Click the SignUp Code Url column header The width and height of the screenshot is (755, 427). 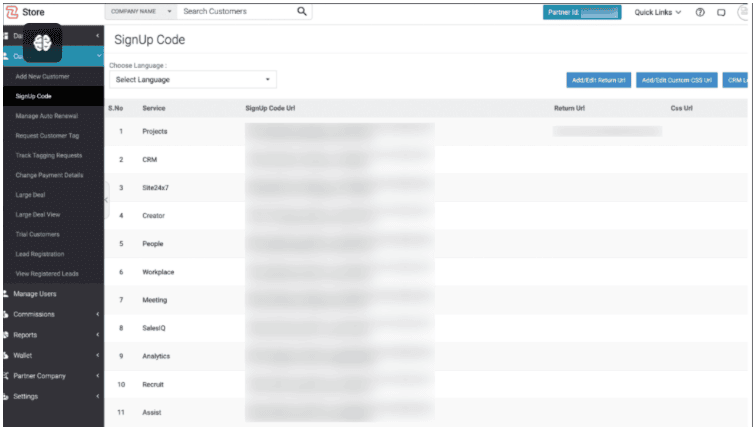point(270,108)
